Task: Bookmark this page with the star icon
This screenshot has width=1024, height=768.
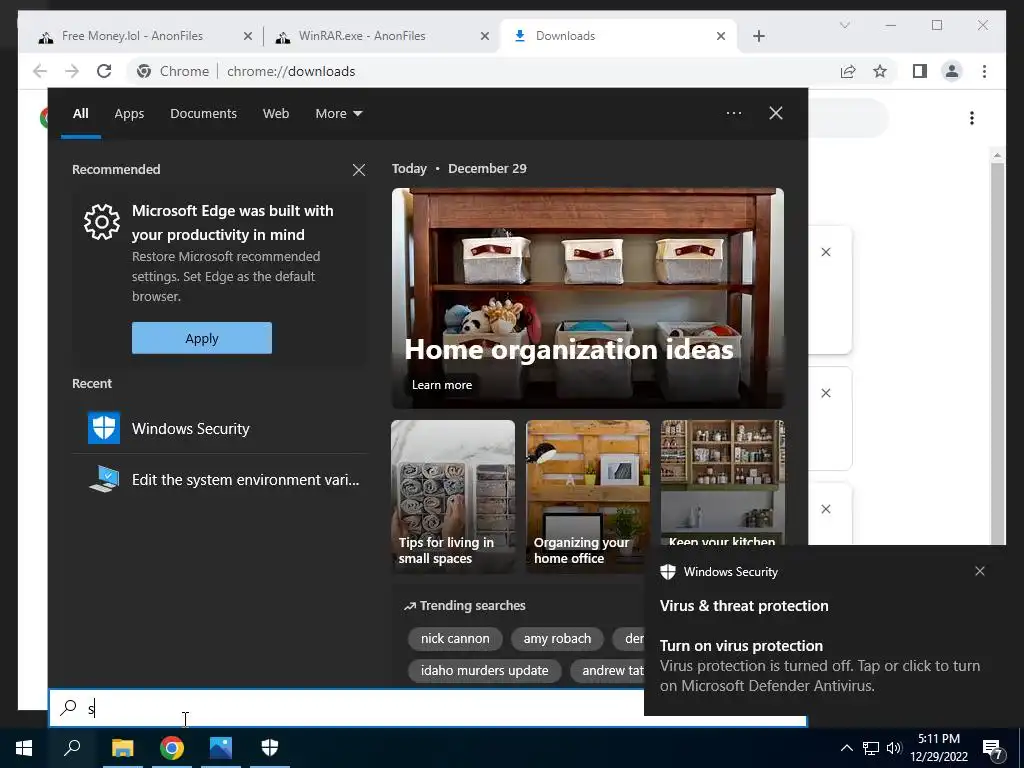Action: pos(880,71)
